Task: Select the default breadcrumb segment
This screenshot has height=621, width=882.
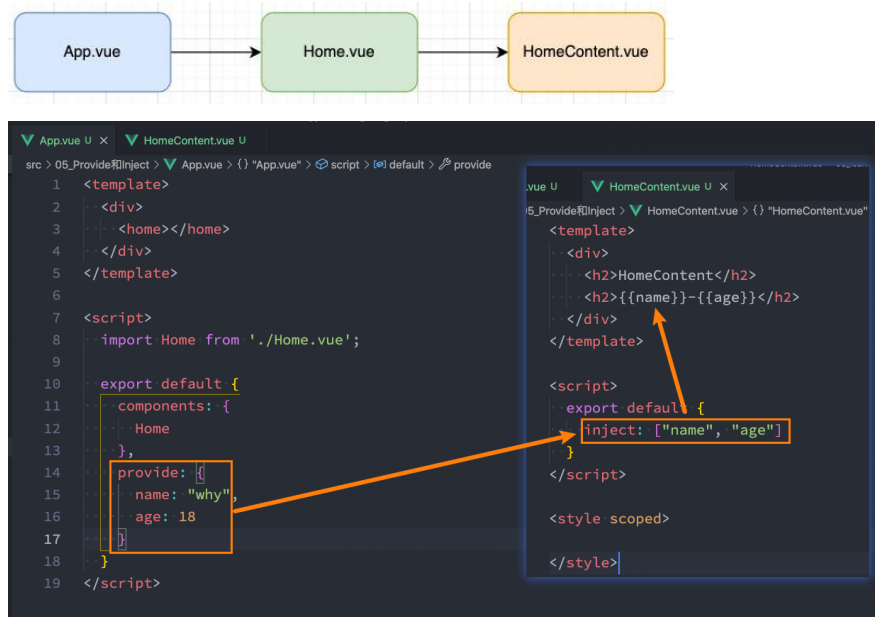Action: pyautogui.click(x=406, y=165)
